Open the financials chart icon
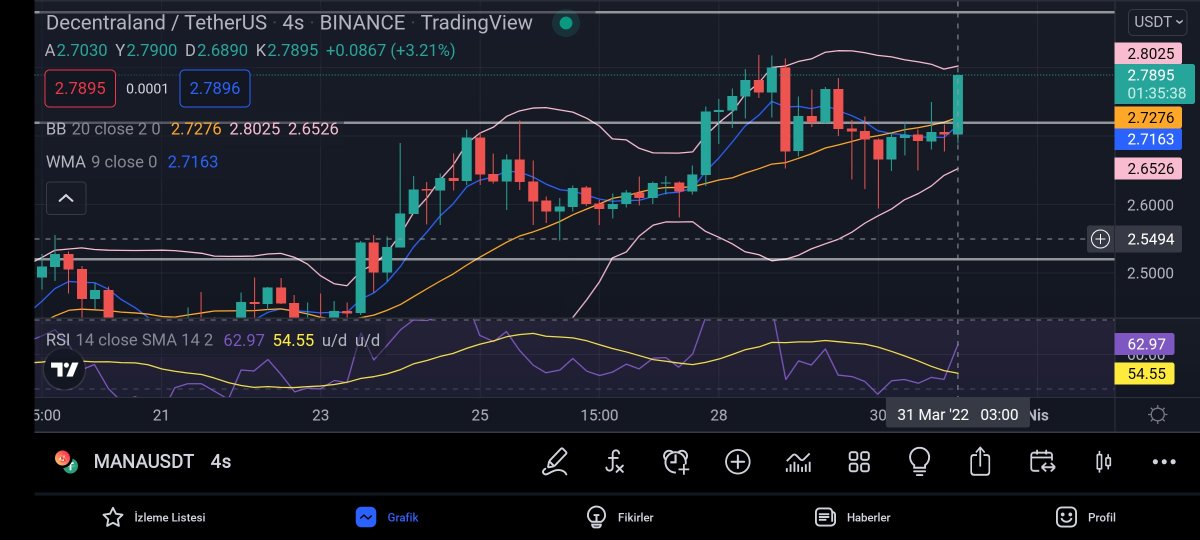The image size is (1200, 540). (799, 461)
